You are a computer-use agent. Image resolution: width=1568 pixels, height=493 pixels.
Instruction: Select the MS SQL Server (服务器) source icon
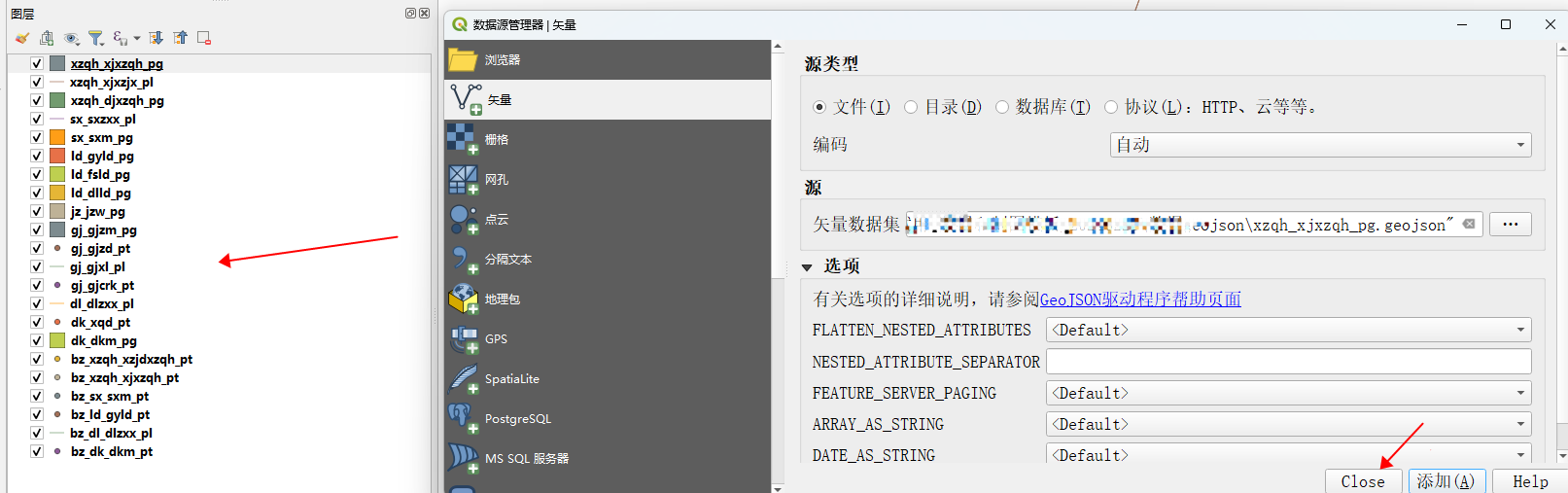coord(463,459)
